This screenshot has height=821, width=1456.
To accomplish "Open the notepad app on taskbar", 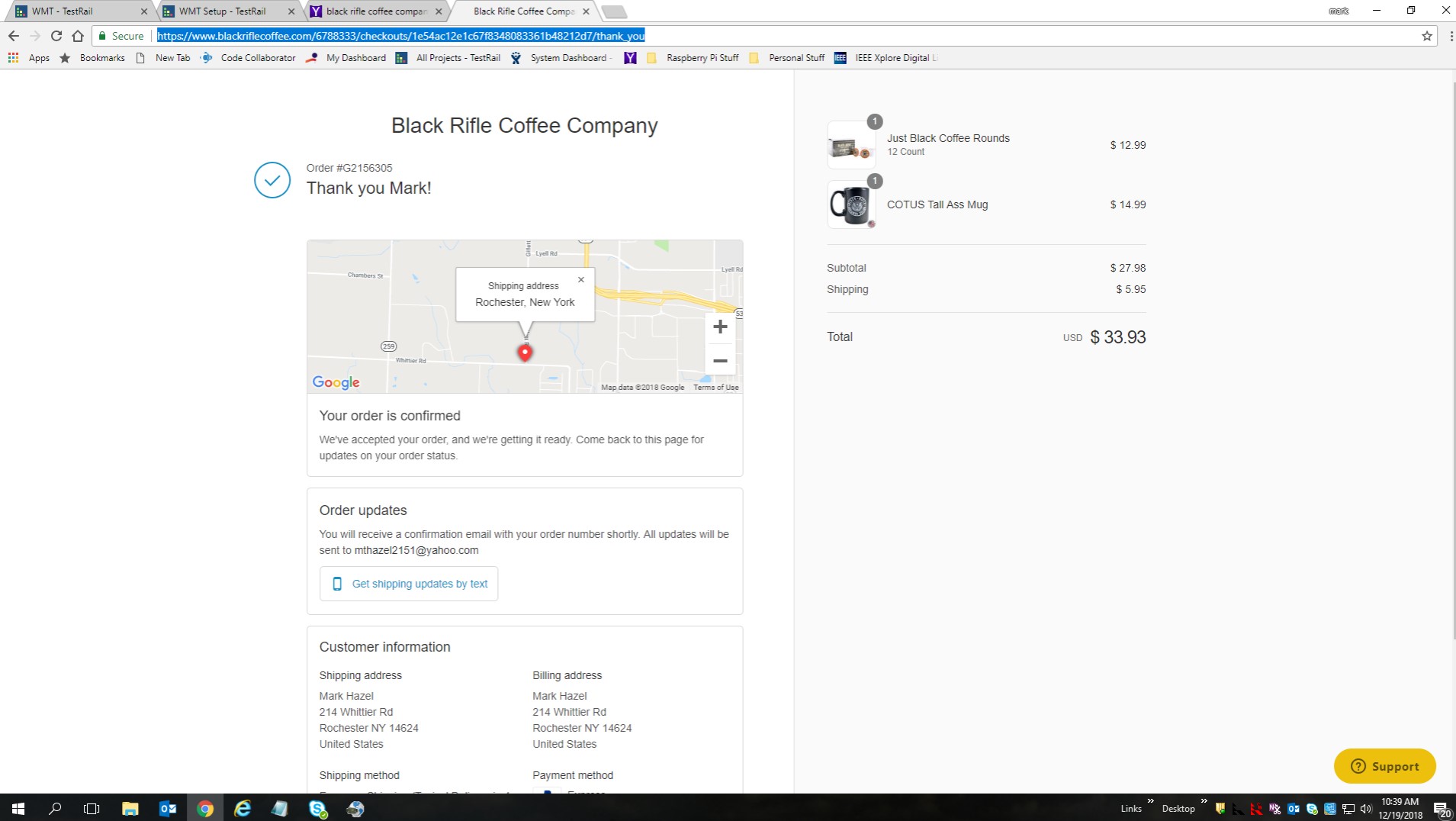I will click(x=280, y=808).
